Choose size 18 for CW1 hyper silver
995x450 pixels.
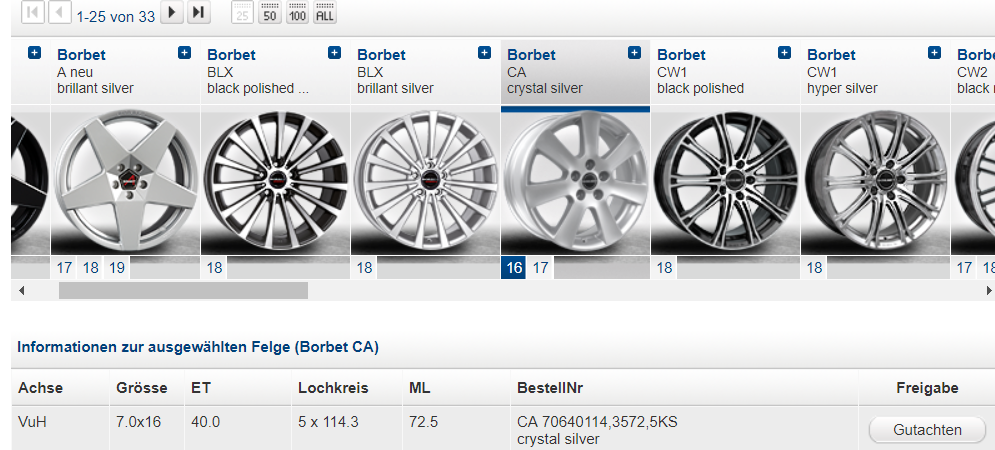pos(814,268)
